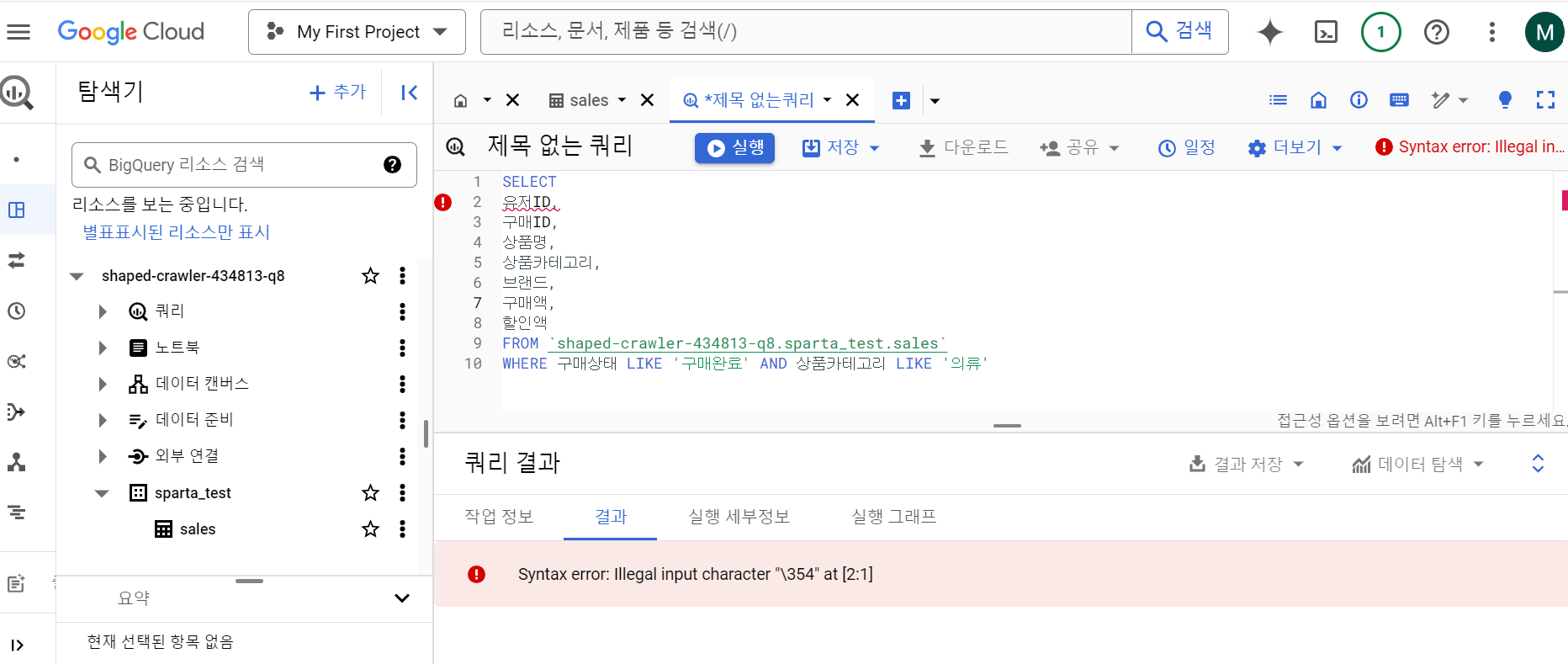Open 데이터 탐색 dropdown
The width and height of the screenshot is (1568, 664).
pos(1418,465)
